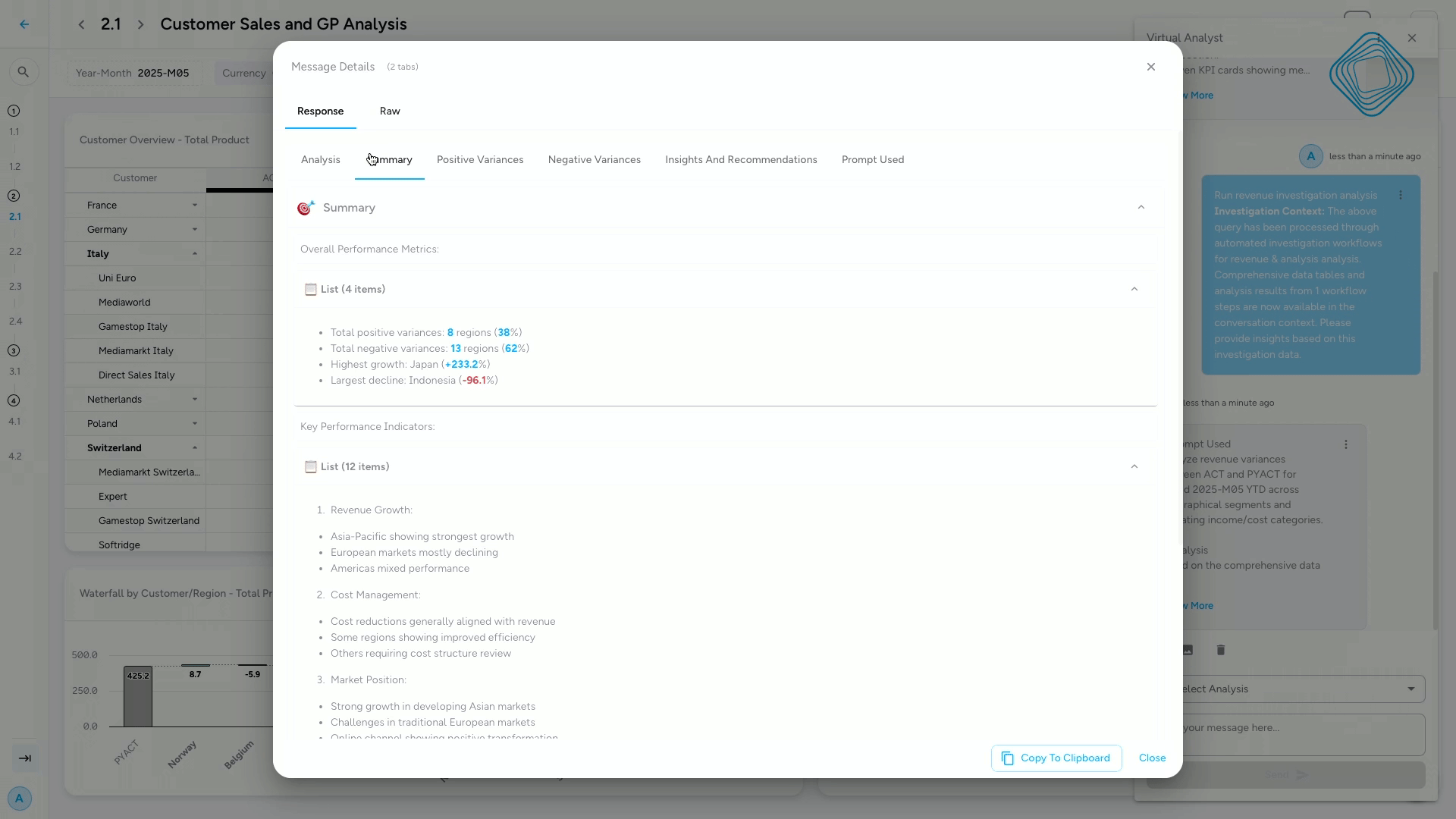Image resolution: width=1456 pixels, height=819 pixels.
Task: Click the back arrow icon at top-left
Action: click(x=24, y=24)
